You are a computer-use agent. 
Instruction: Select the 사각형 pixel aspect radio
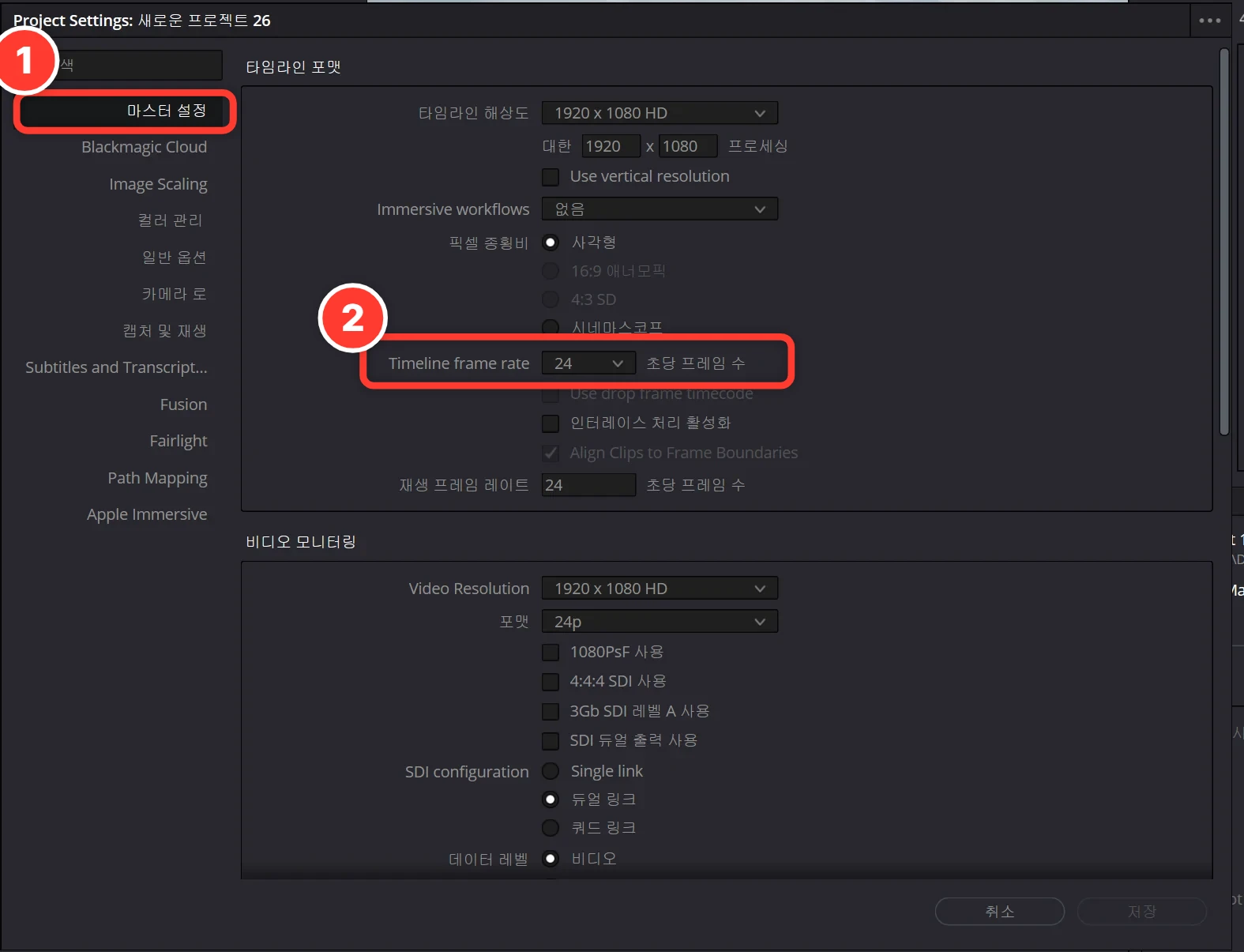551,243
